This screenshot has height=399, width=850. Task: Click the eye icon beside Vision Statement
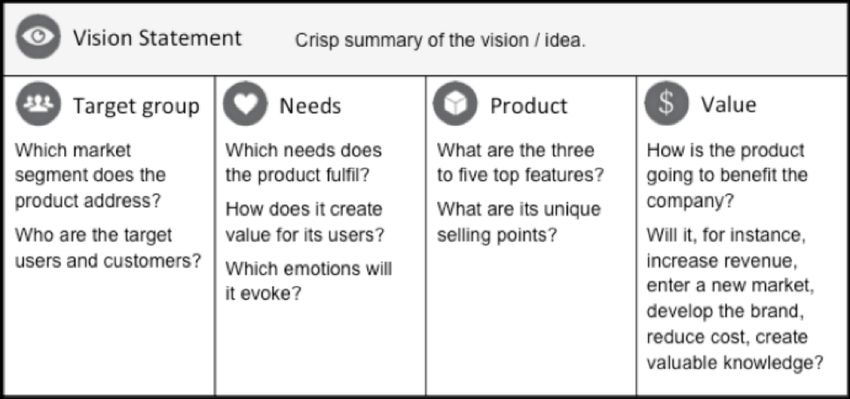(x=38, y=36)
